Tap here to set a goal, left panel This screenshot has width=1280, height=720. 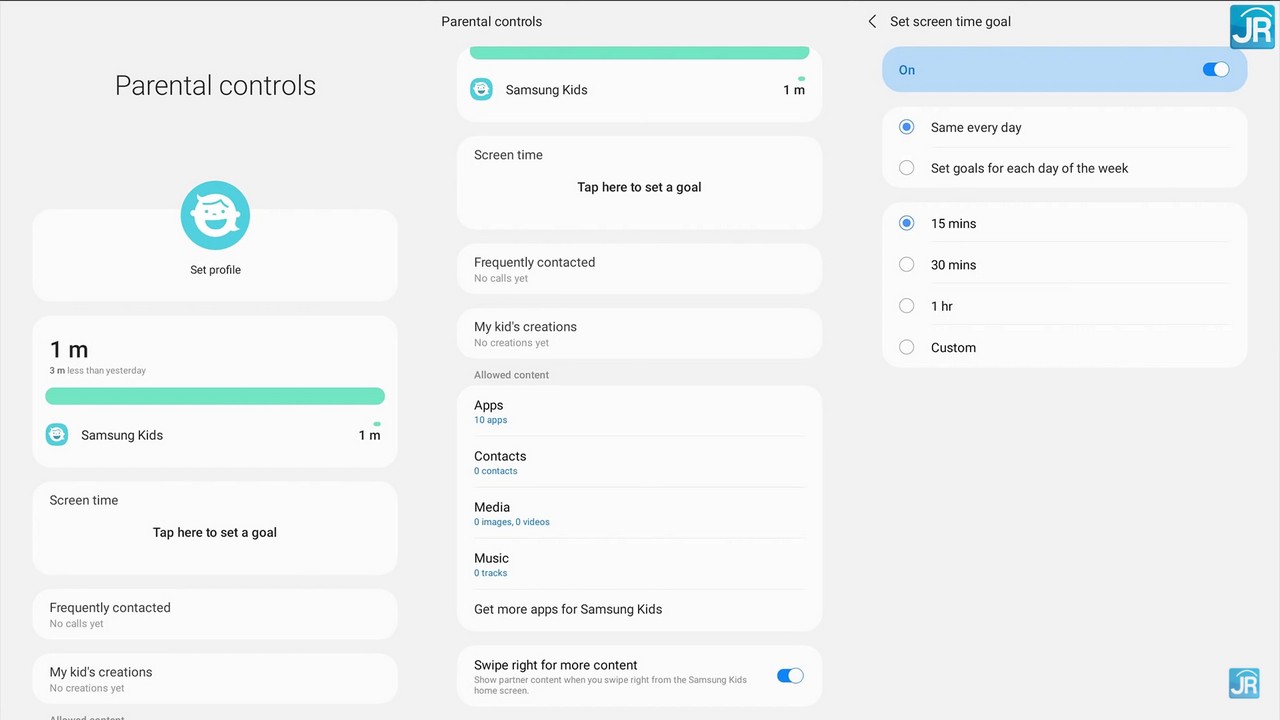pyautogui.click(x=215, y=533)
